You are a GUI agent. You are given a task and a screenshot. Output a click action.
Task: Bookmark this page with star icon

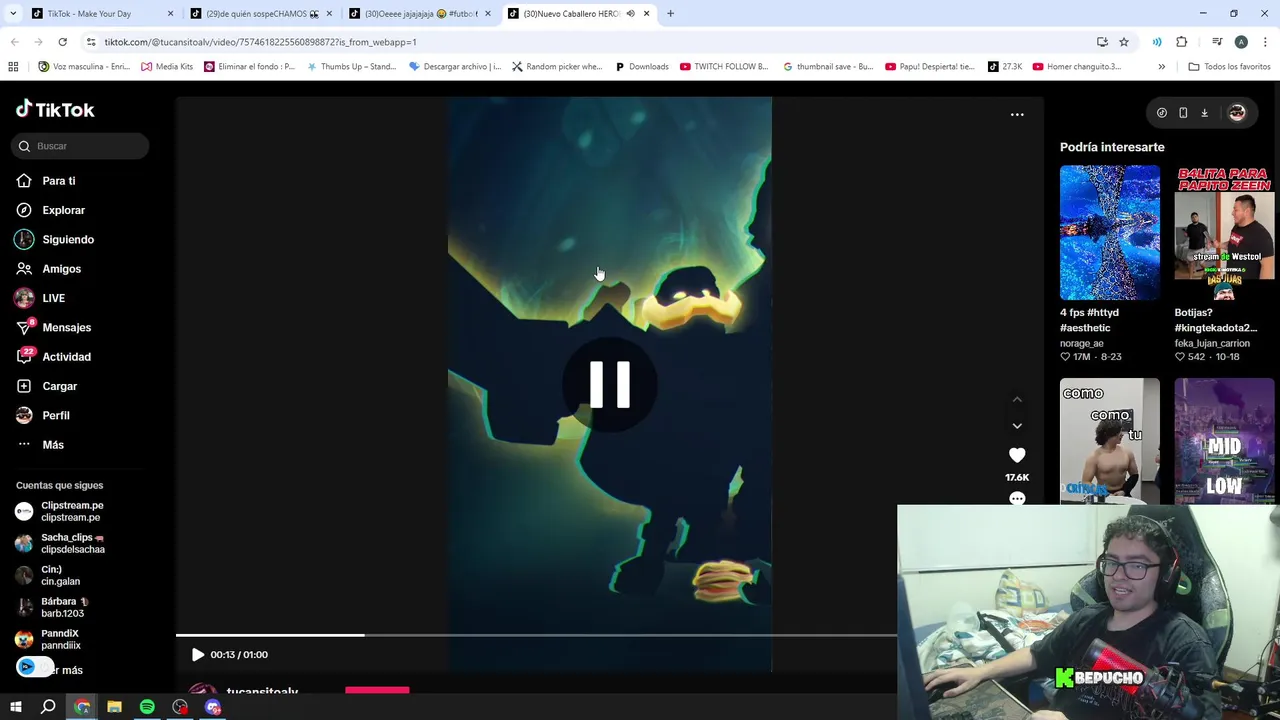[1124, 42]
